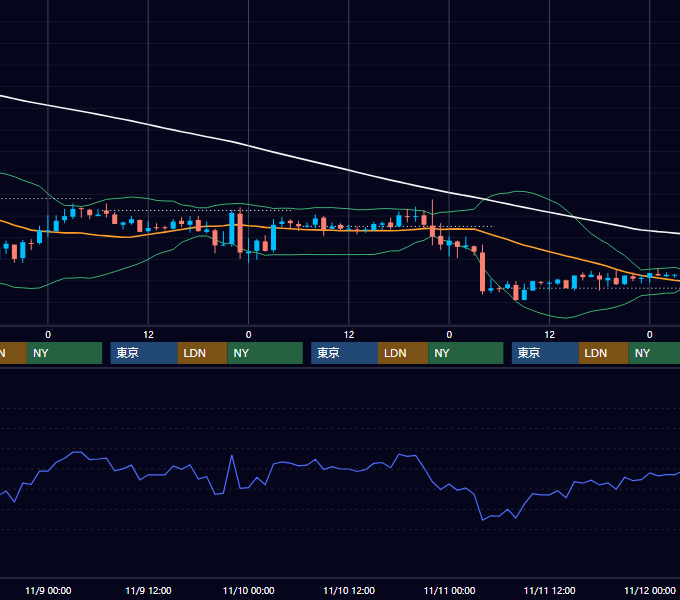Select the 東京 session block before 11/9 12:00
This screenshot has width=680, height=600.
144,353
